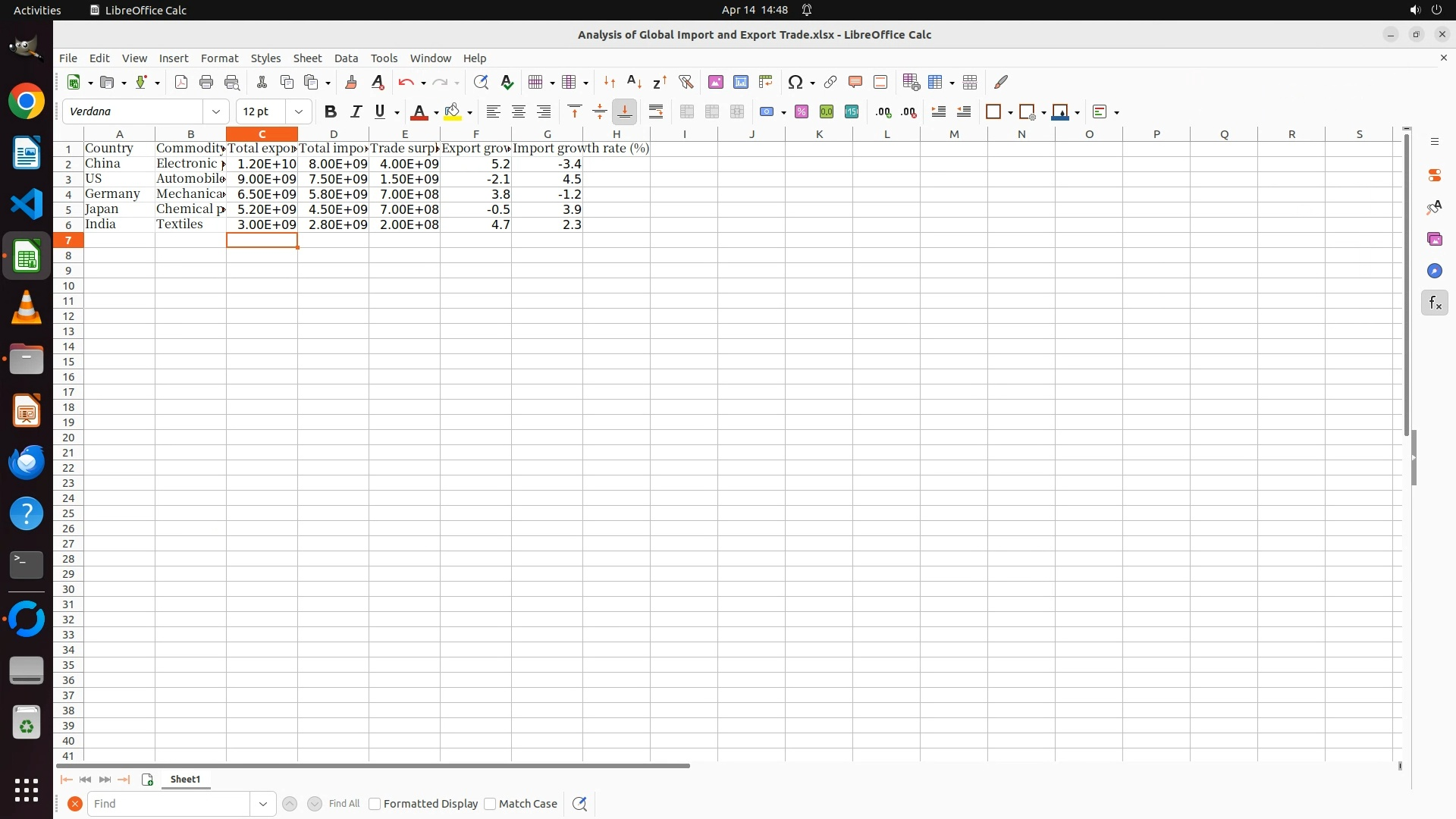Viewport: 1456px width, 819px height.
Task: Expand the Verdana font name dropdown
Action: [x=216, y=111]
